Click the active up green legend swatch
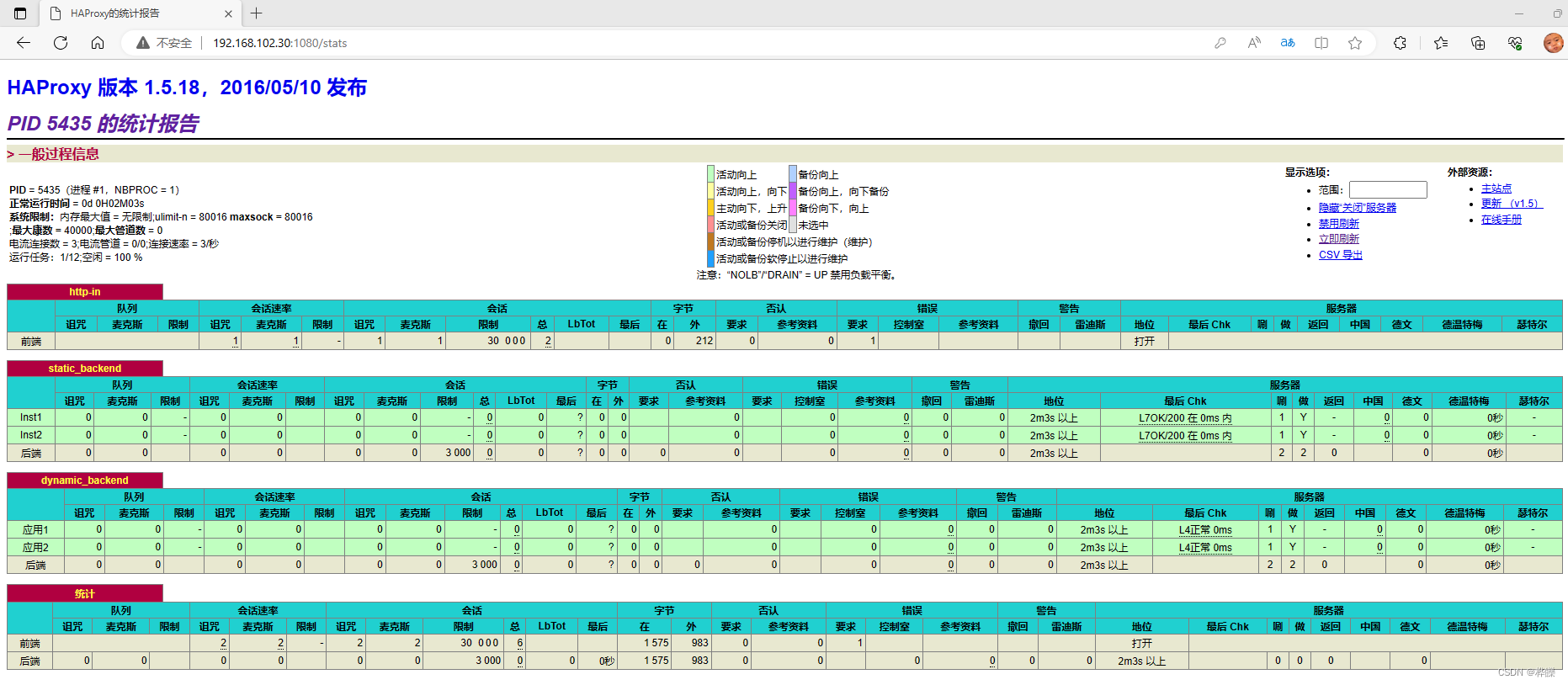 (710, 174)
